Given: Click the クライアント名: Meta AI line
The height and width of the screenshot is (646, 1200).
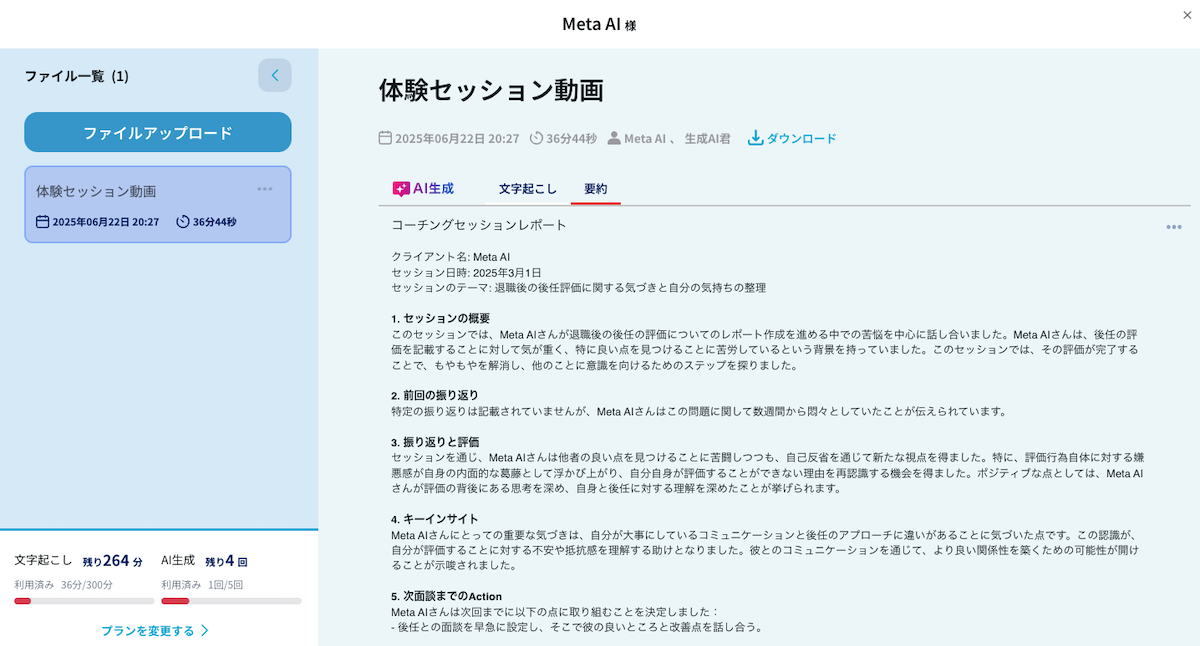Looking at the screenshot, I should 450,257.
